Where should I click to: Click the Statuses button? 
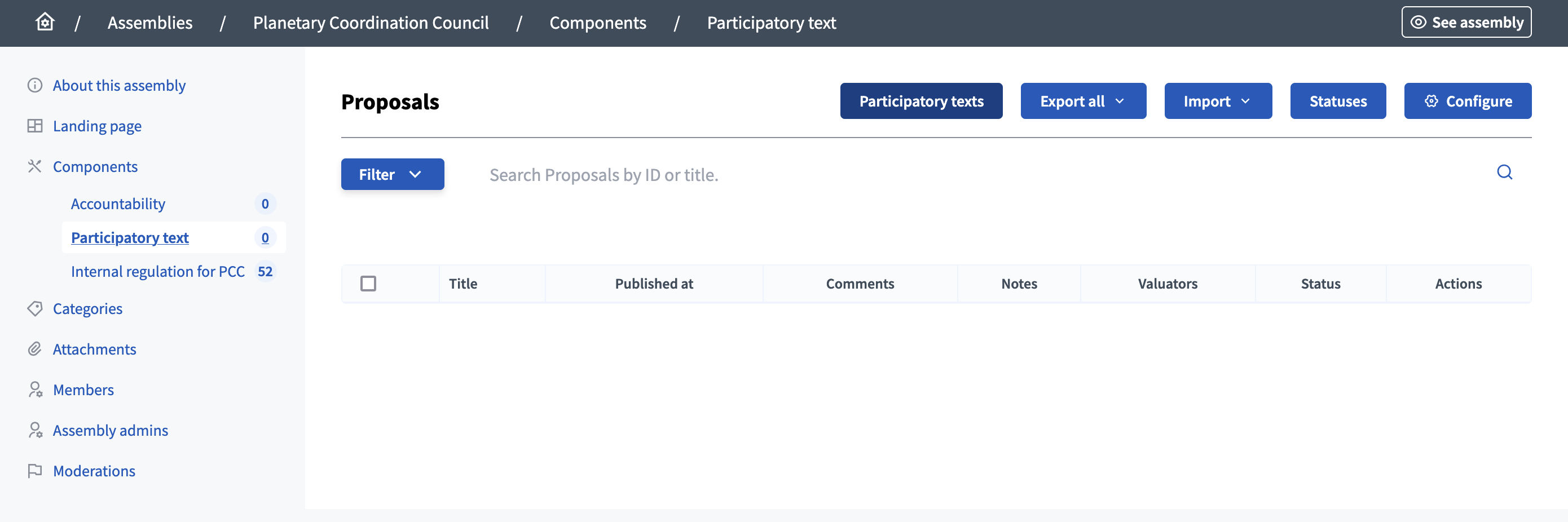click(x=1337, y=101)
